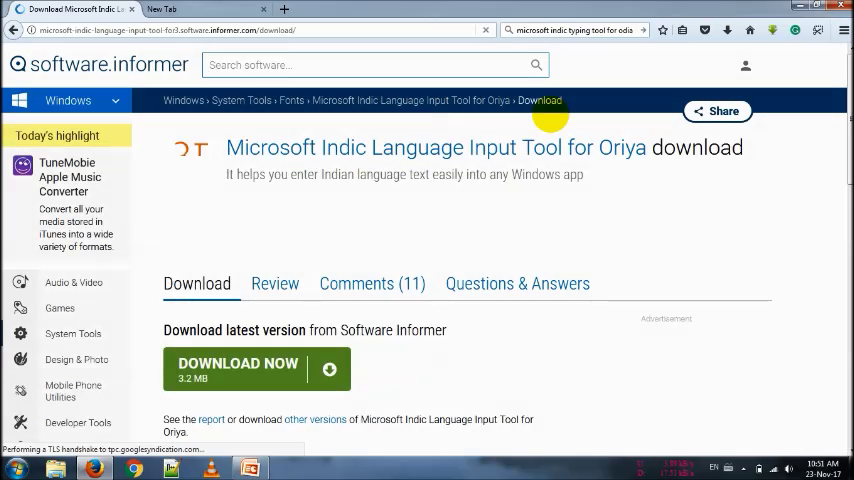Click the TuneMobie Apple Music Converter icon
The image size is (854, 480).
[23, 165]
